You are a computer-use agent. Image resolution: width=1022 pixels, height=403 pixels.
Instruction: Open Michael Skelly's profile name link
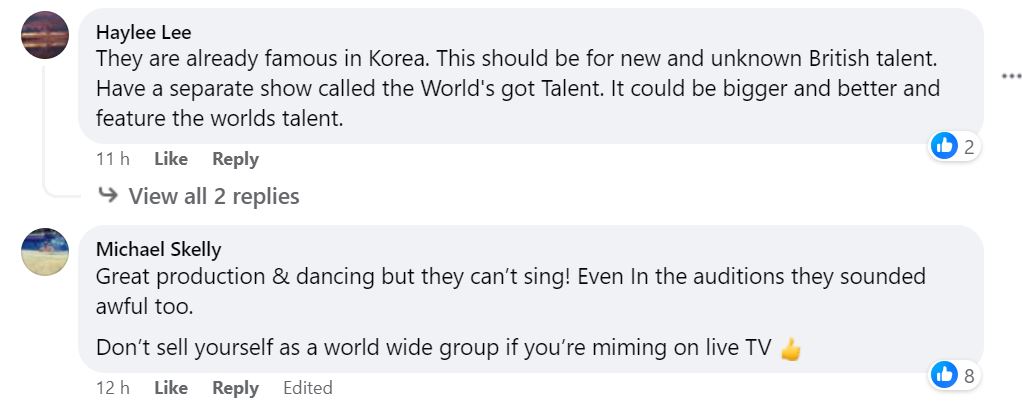click(x=158, y=249)
